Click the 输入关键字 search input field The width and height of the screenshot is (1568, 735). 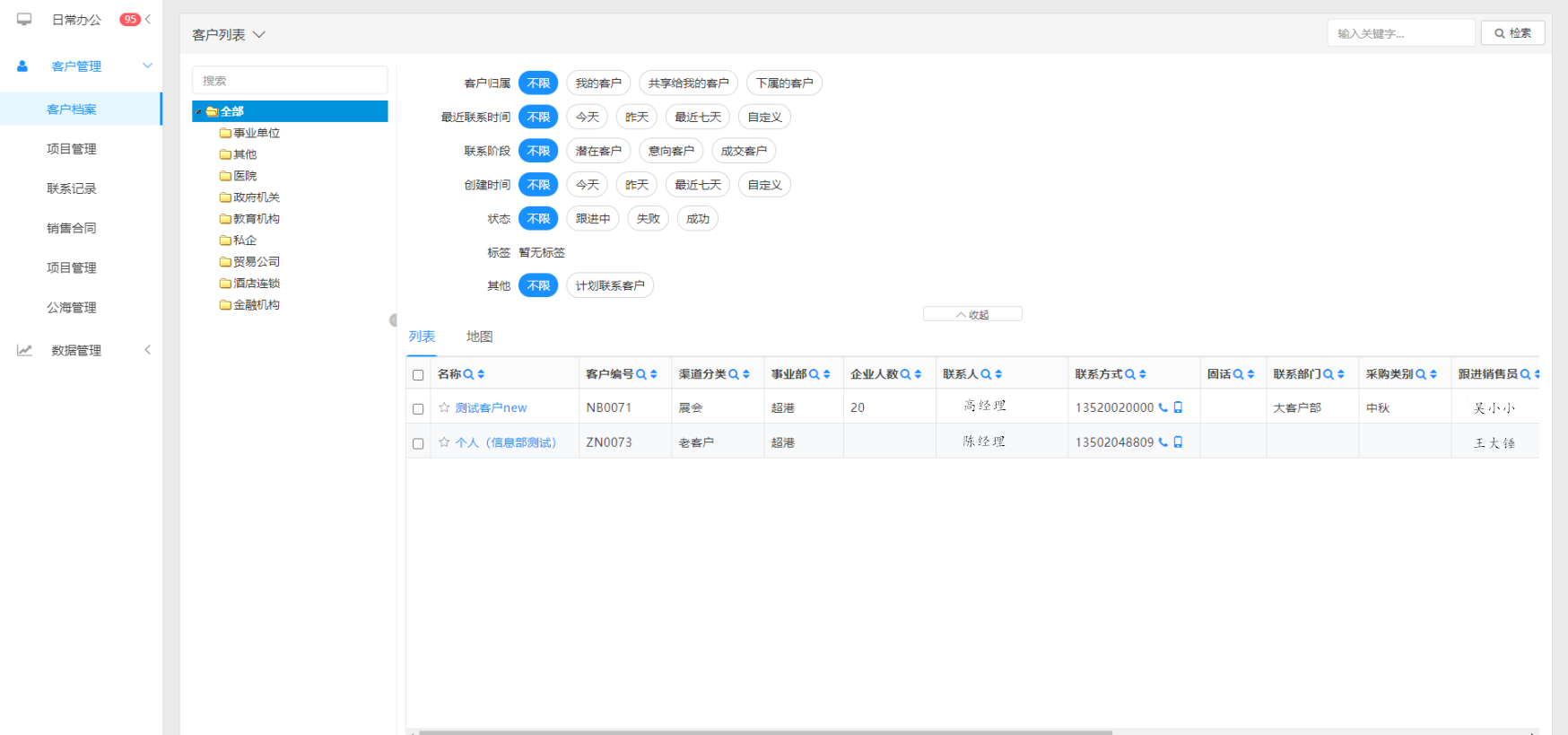point(1400,33)
